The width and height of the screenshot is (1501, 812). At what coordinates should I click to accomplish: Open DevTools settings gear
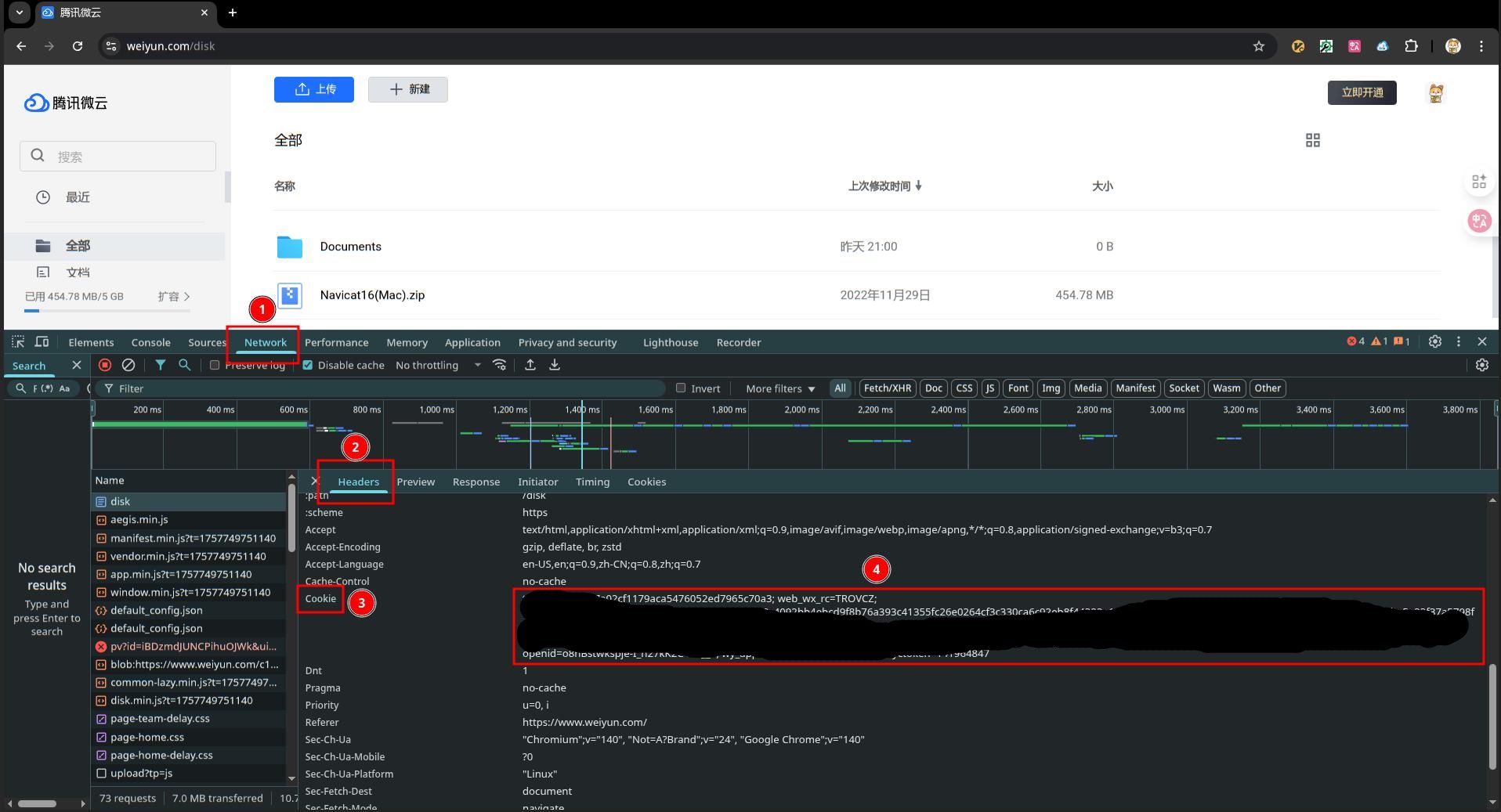(x=1435, y=341)
